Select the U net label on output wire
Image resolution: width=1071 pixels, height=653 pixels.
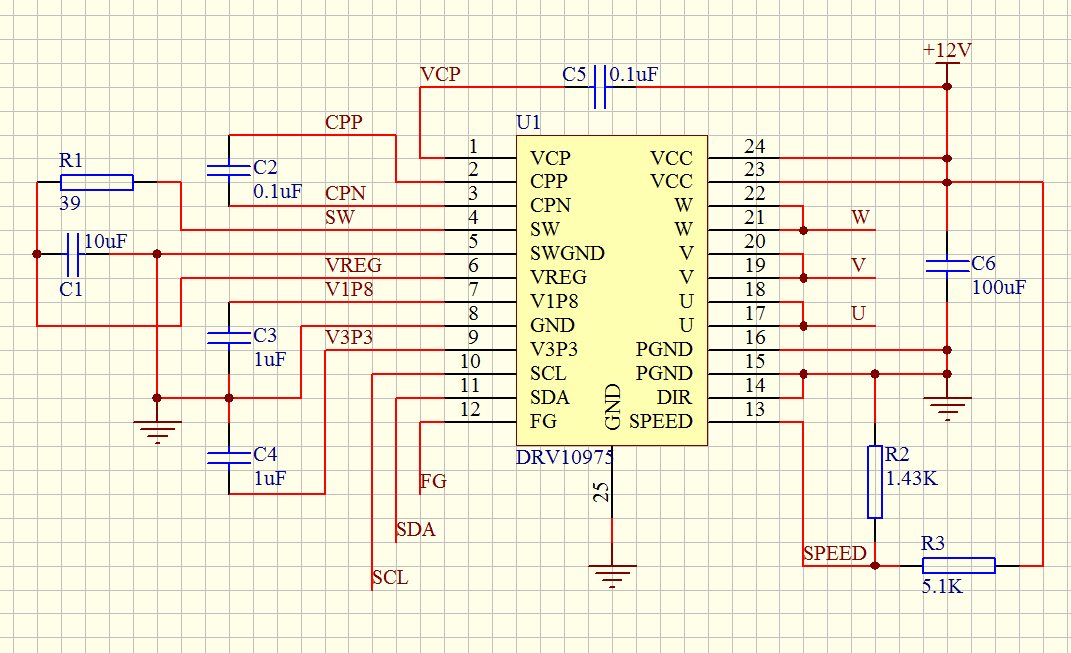pyautogui.click(x=859, y=314)
